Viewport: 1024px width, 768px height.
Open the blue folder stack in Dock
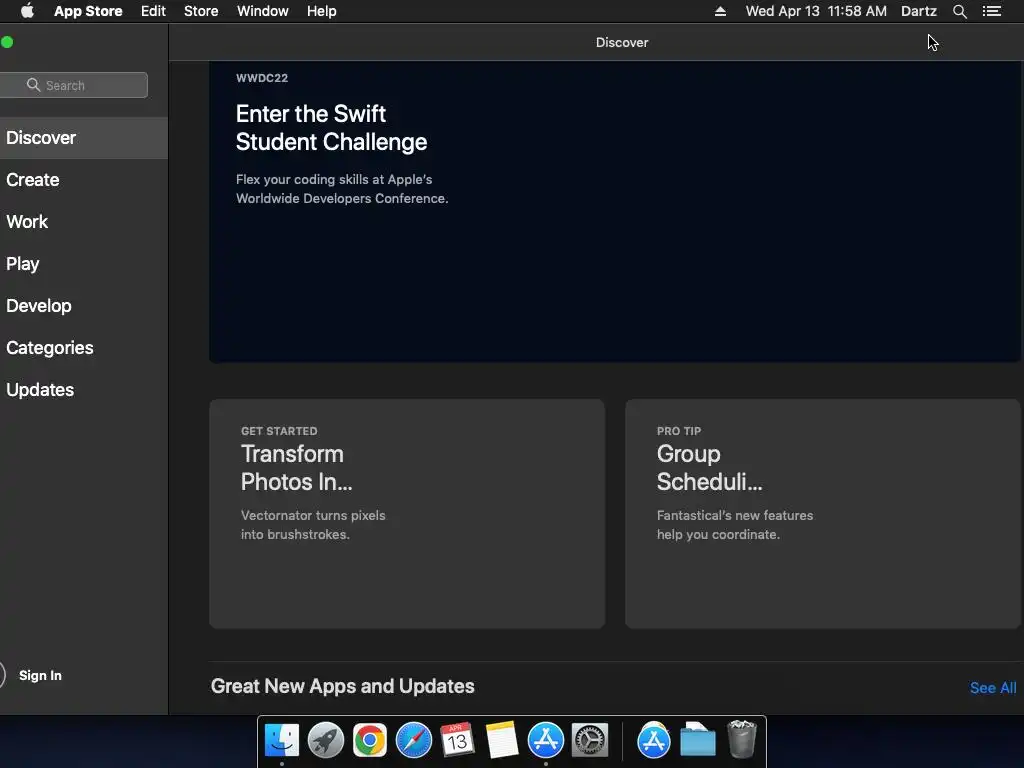tap(697, 740)
